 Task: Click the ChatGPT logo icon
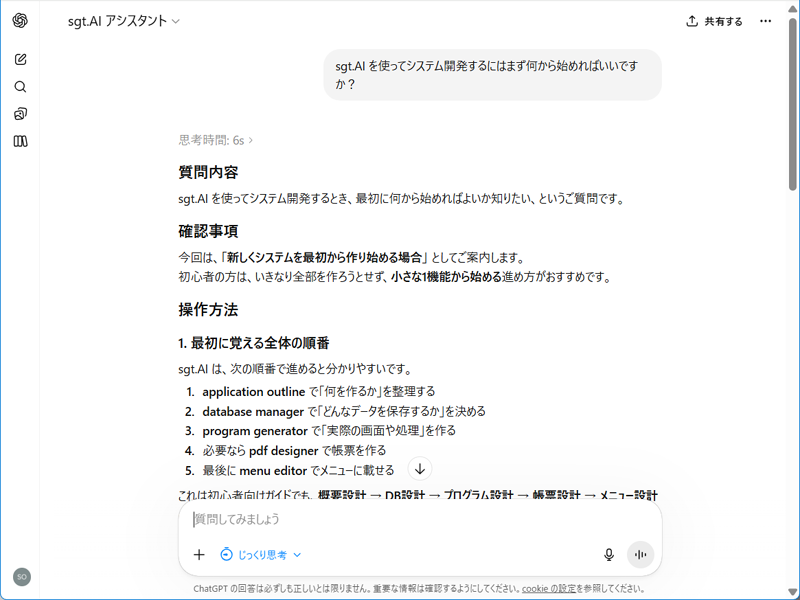click(x=20, y=20)
